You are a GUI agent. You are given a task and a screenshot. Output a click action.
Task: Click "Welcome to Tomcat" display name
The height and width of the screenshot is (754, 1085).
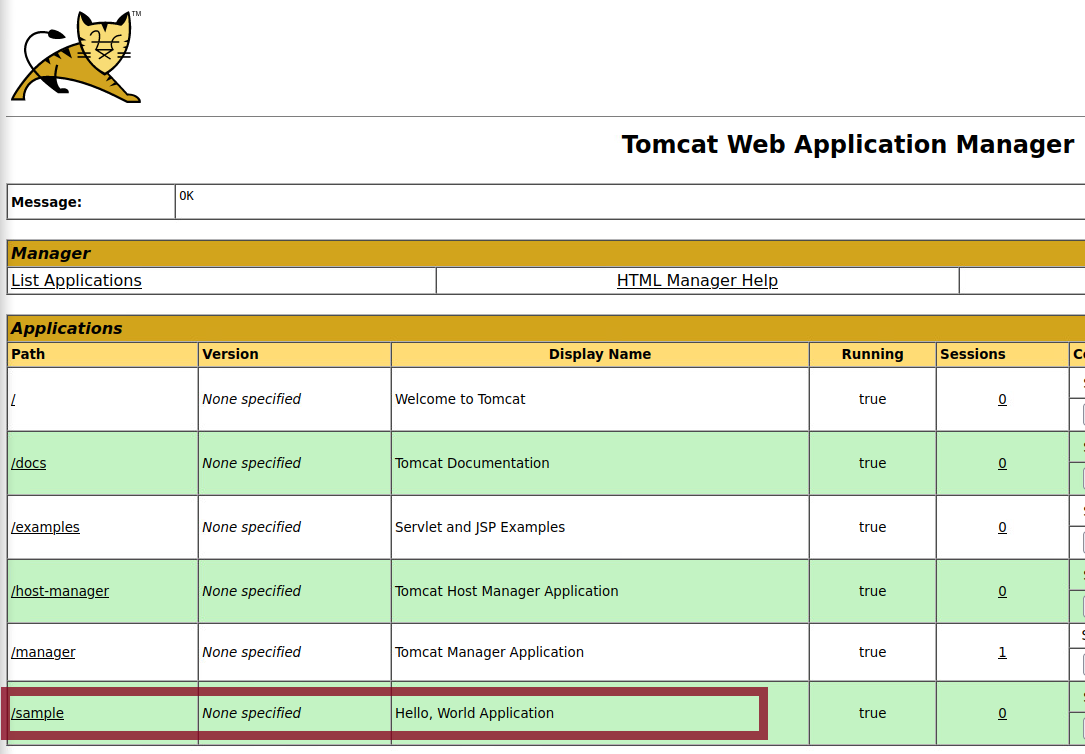pos(460,399)
